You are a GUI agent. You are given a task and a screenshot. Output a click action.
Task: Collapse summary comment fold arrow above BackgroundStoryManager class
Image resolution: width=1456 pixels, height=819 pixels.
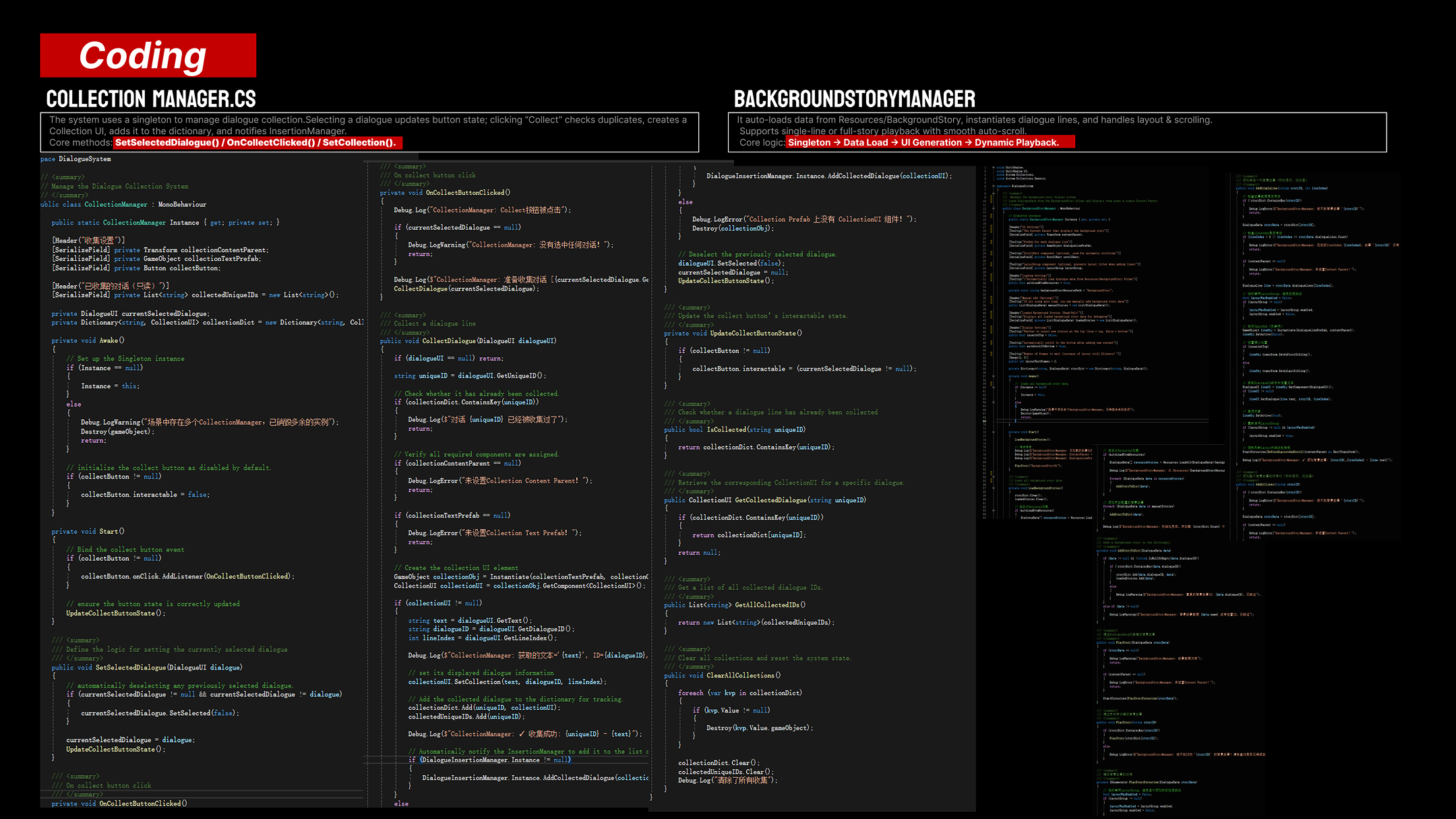pos(994,193)
